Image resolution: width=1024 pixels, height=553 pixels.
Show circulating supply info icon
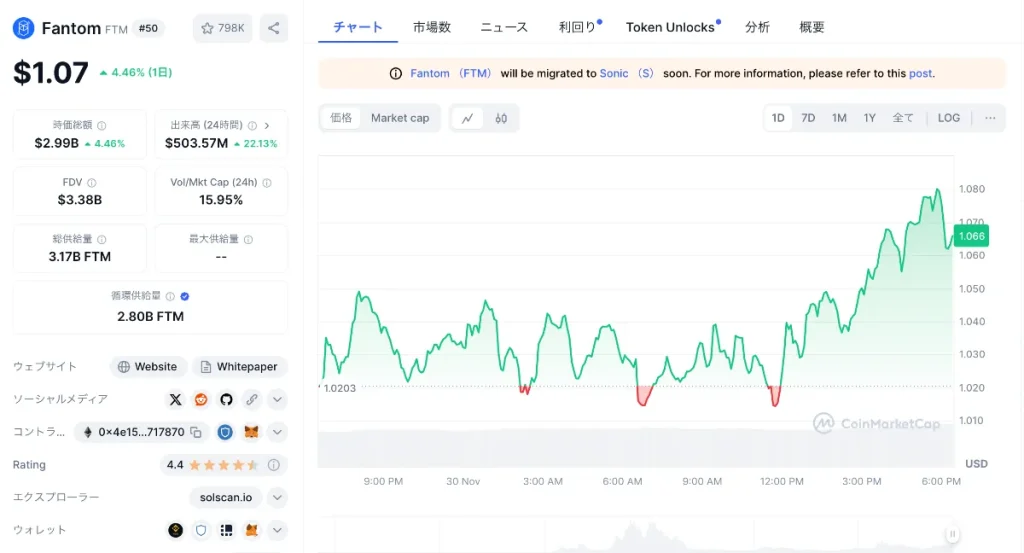coord(170,296)
